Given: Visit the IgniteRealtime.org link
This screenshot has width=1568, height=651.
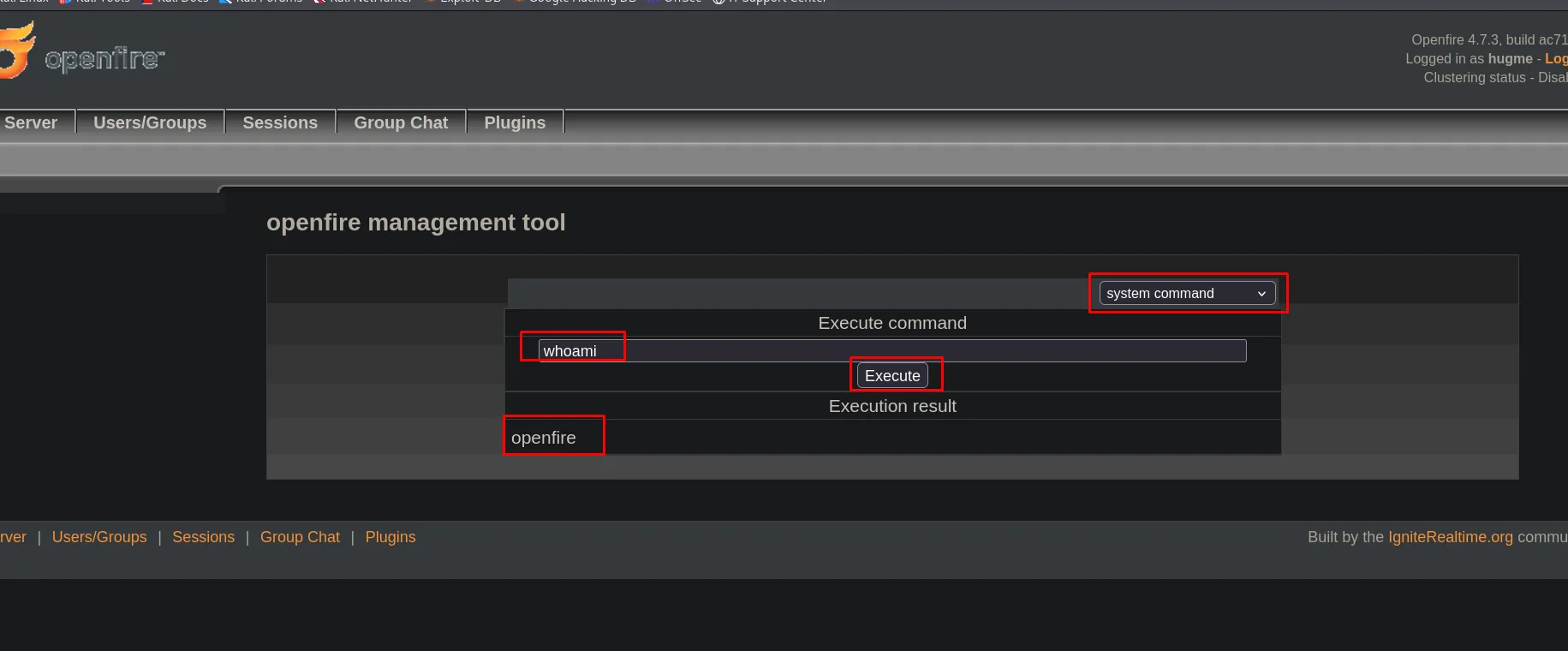Looking at the screenshot, I should click(1451, 537).
